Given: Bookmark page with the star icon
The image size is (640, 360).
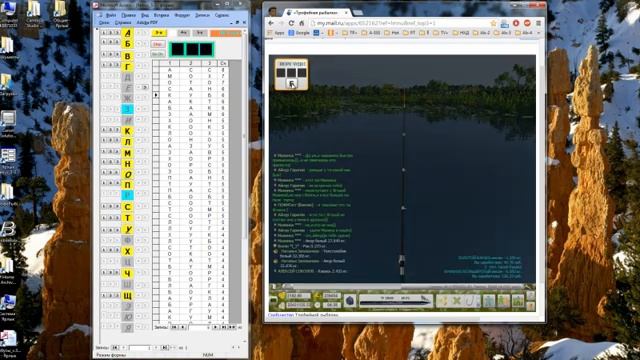Looking at the screenshot, I should click(493, 23).
